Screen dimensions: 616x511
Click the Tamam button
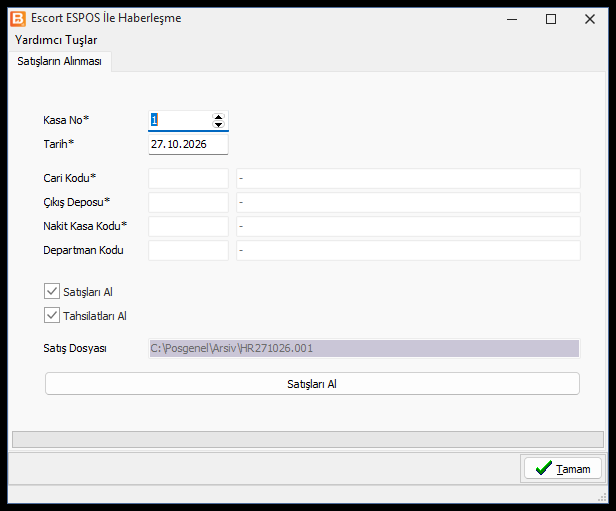563,468
